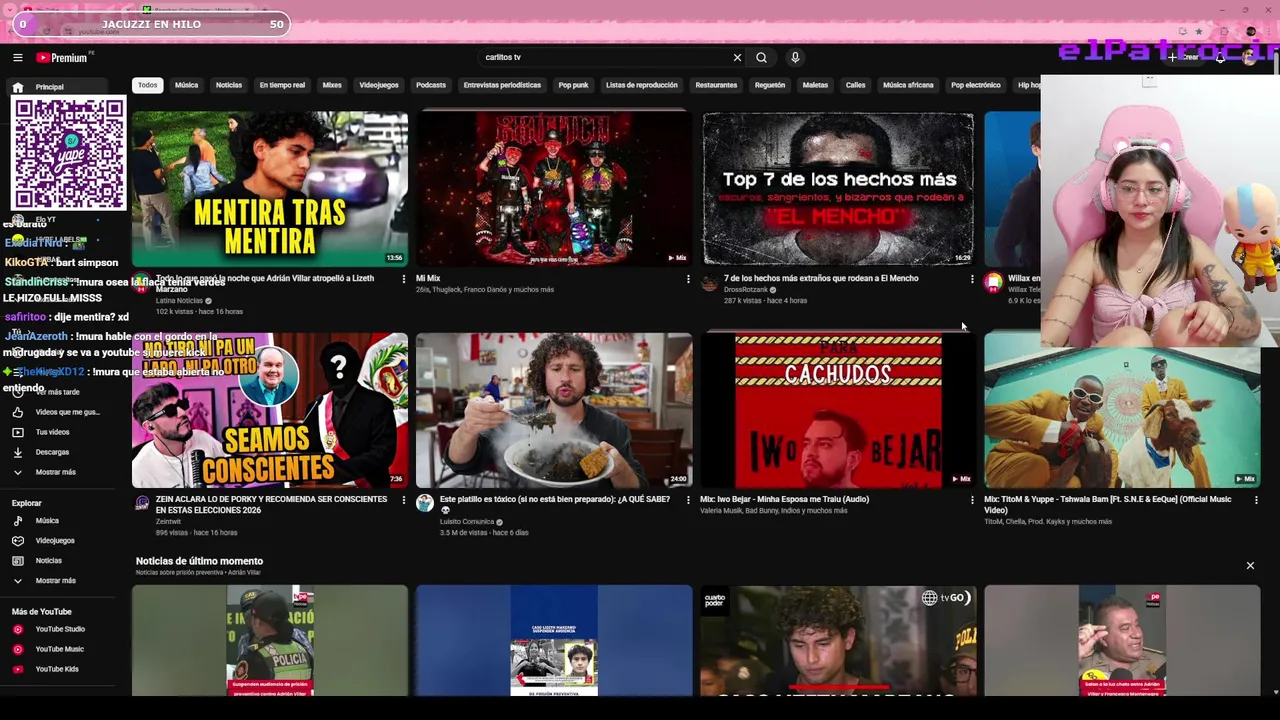Screen dimensions: 1280x720
Task: Select the Música filter chip
Action: [187, 85]
